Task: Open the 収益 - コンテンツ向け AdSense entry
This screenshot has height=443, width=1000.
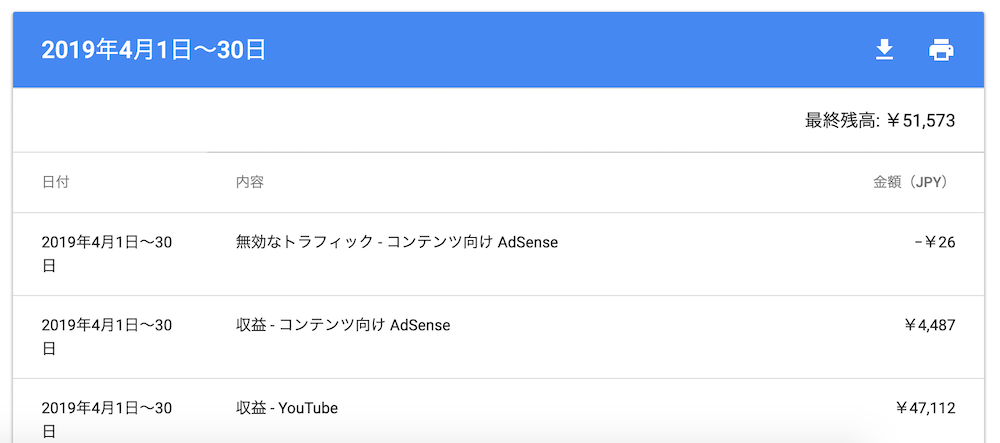Action: click(342, 325)
